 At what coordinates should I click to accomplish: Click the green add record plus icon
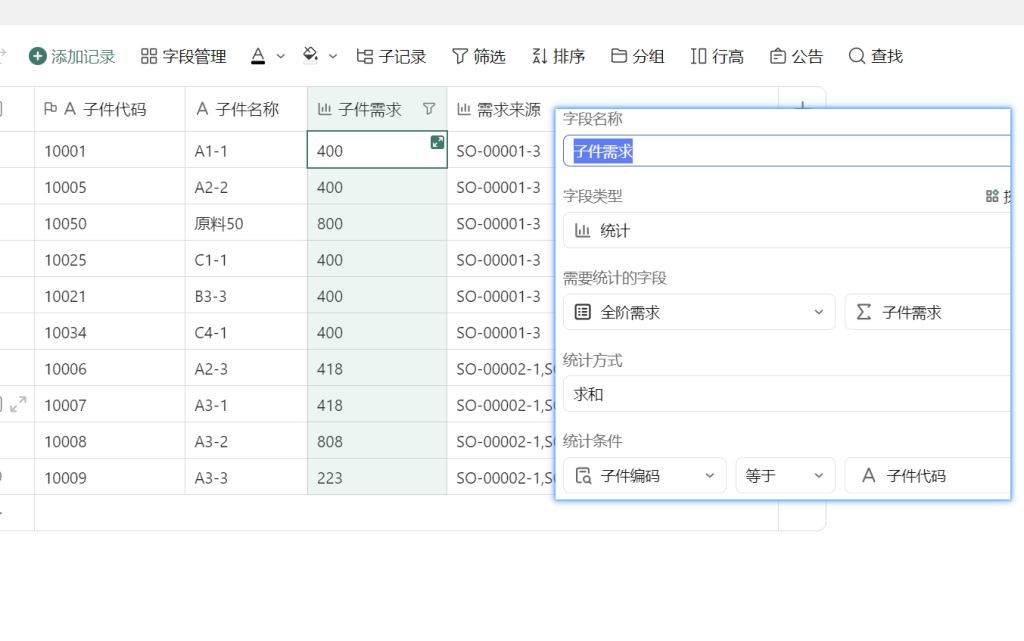38,56
